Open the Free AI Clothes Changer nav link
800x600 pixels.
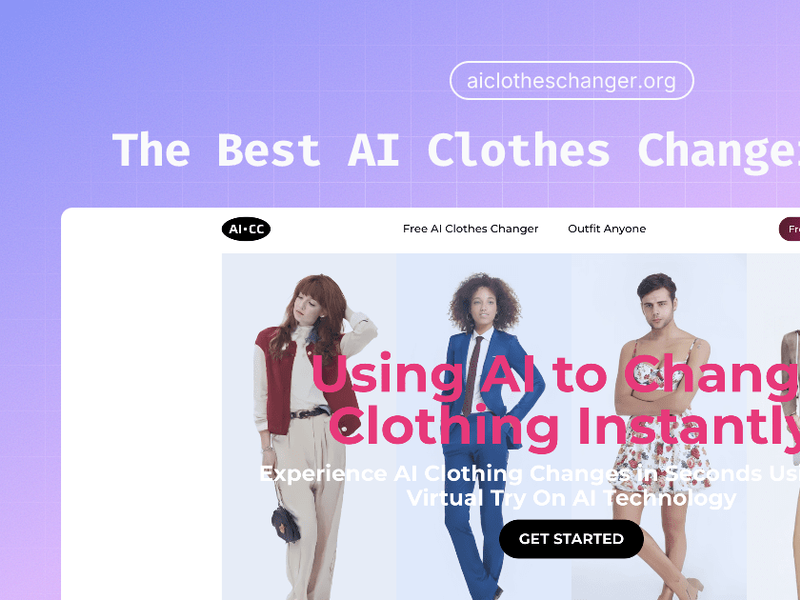(x=470, y=229)
